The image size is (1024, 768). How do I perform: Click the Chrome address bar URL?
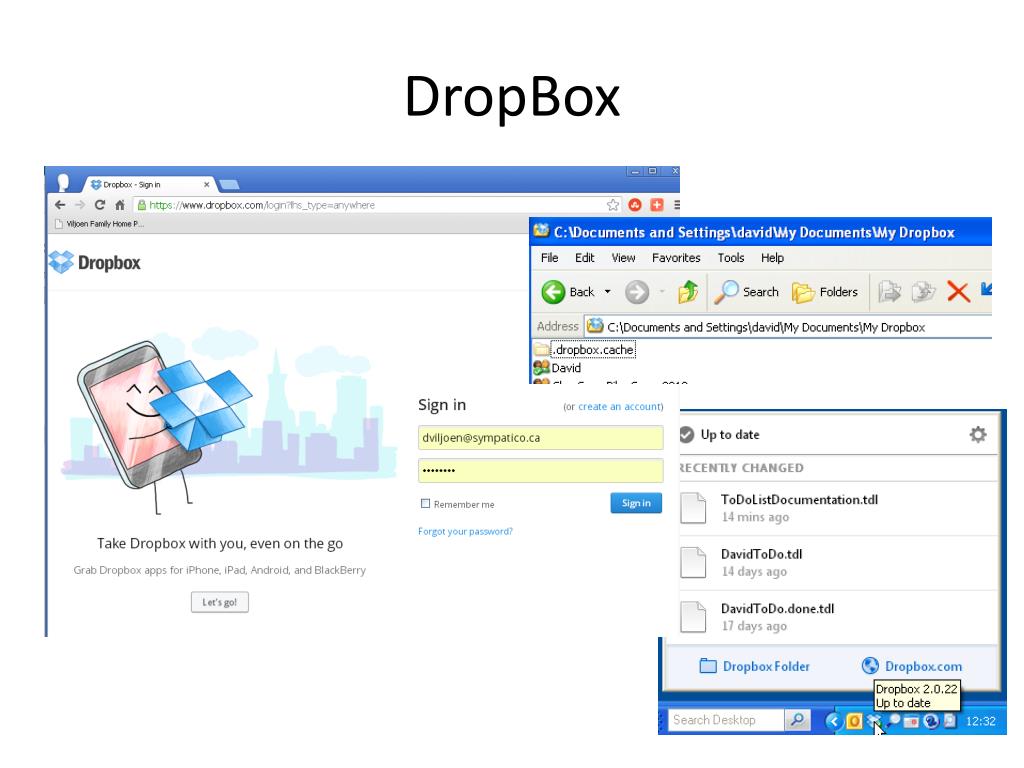pyautogui.click(x=262, y=205)
